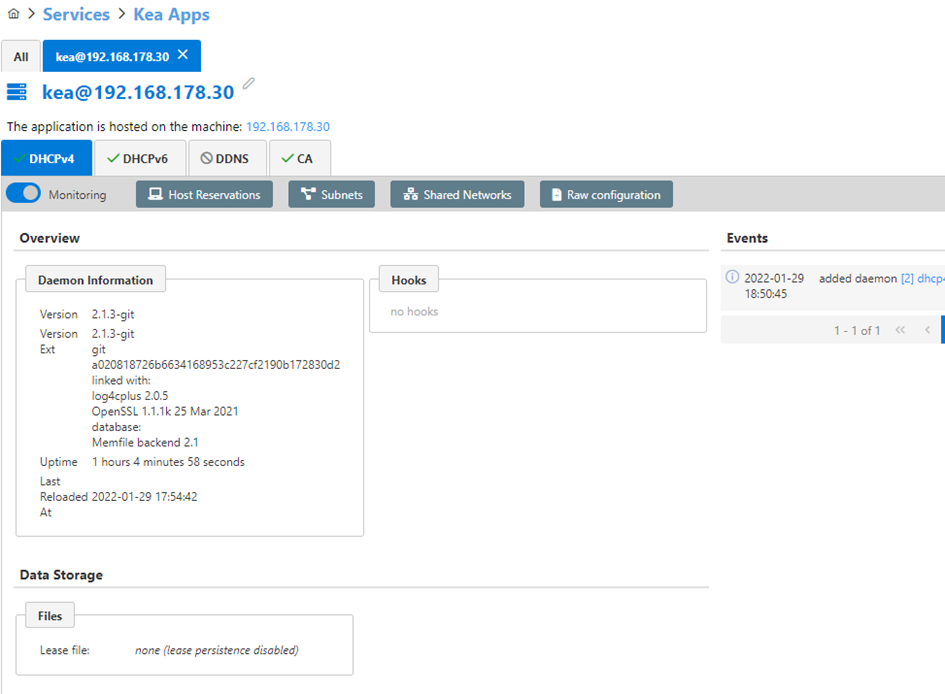Screen dimensions: 945x694
Task: Toggle the Monitoring switch off
Action: (24, 193)
